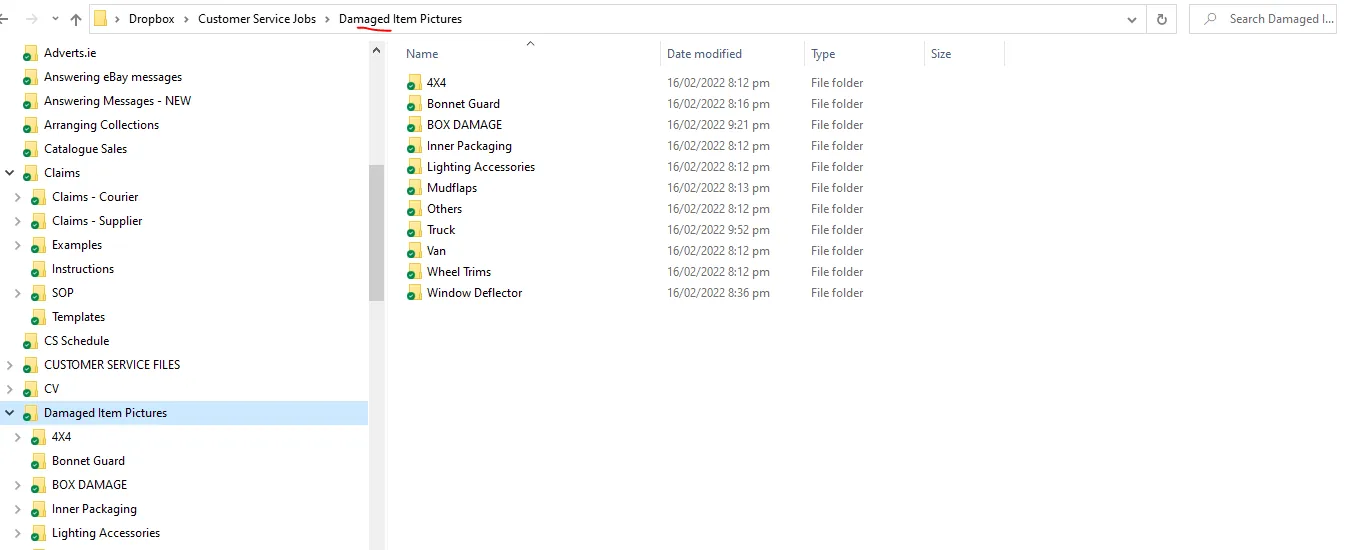Click the Instructions folder icon in tree
1349x550 pixels.
pyautogui.click(x=38, y=269)
